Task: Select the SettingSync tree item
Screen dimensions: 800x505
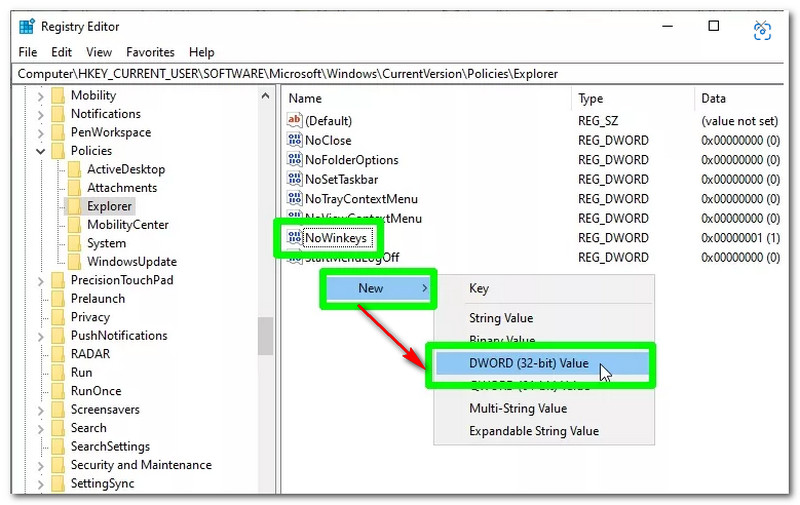Action: click(x=103, y=484)
